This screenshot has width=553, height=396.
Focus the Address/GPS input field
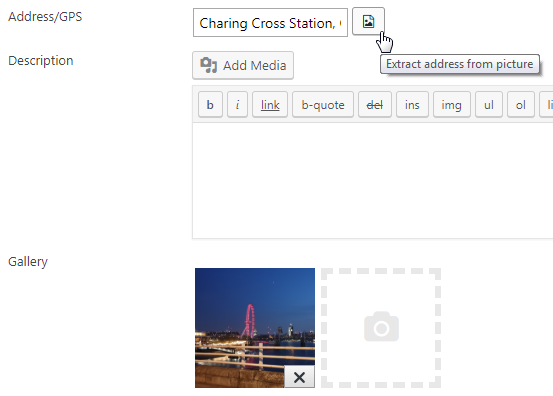[x=270, y=23]
